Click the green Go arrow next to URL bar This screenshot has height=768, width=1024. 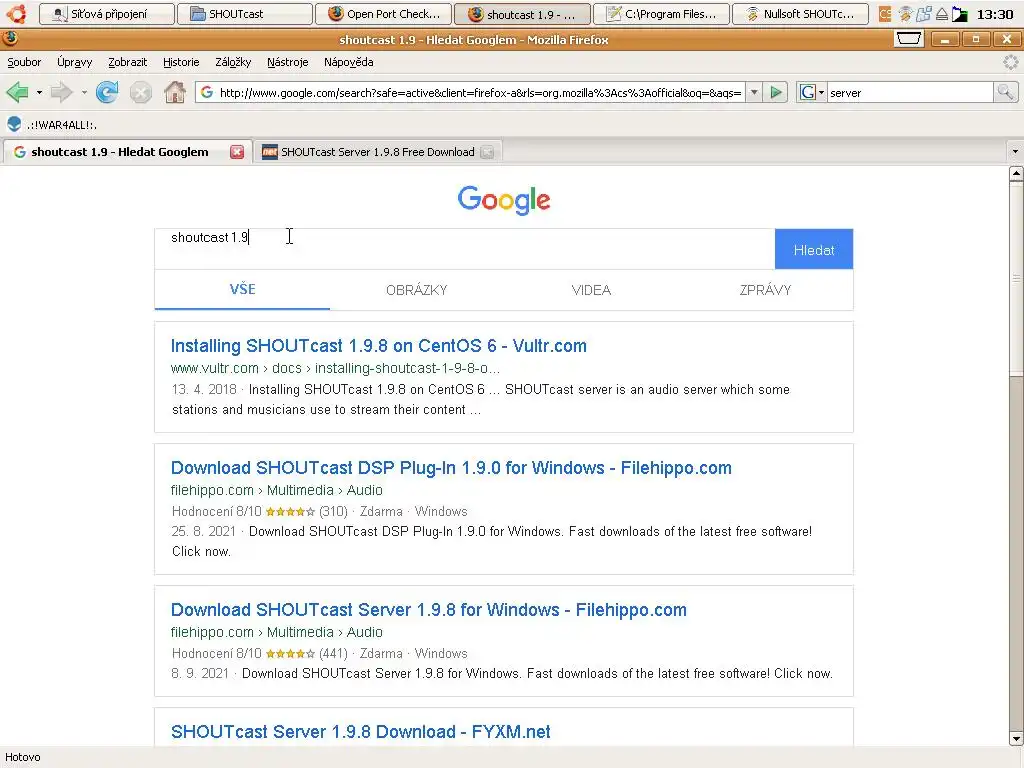pyautogui.click(x=776, y=93)
